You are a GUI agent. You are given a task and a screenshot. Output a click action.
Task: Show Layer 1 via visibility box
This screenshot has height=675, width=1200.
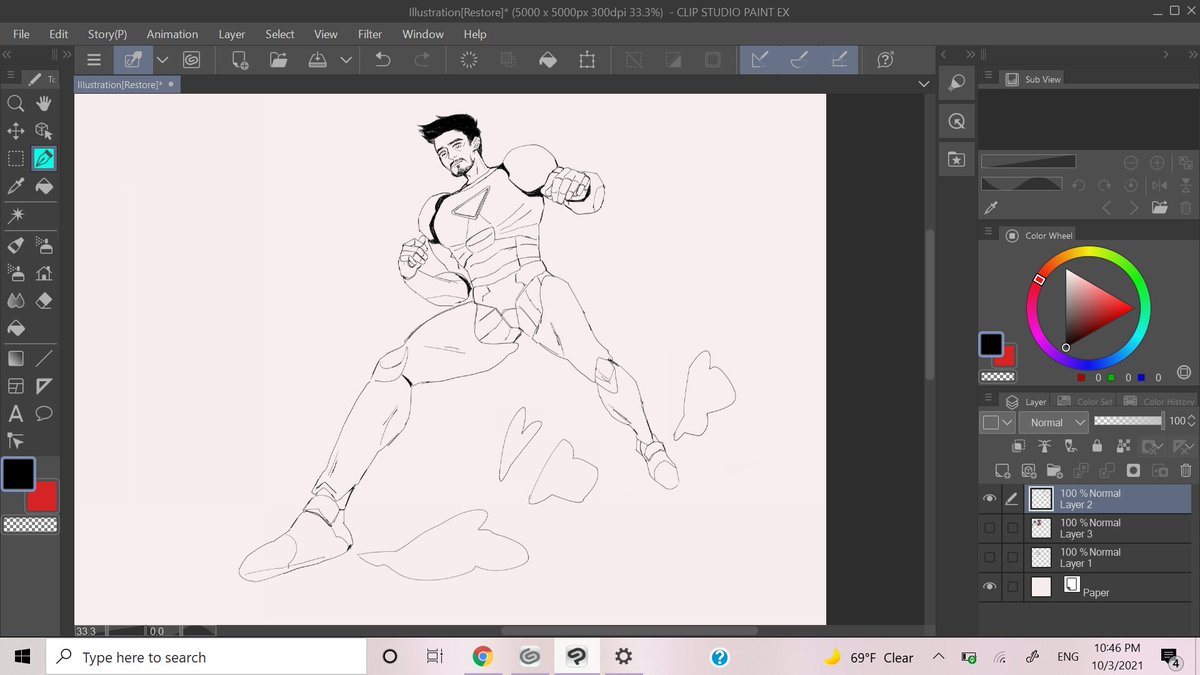[x=990, y=557]
